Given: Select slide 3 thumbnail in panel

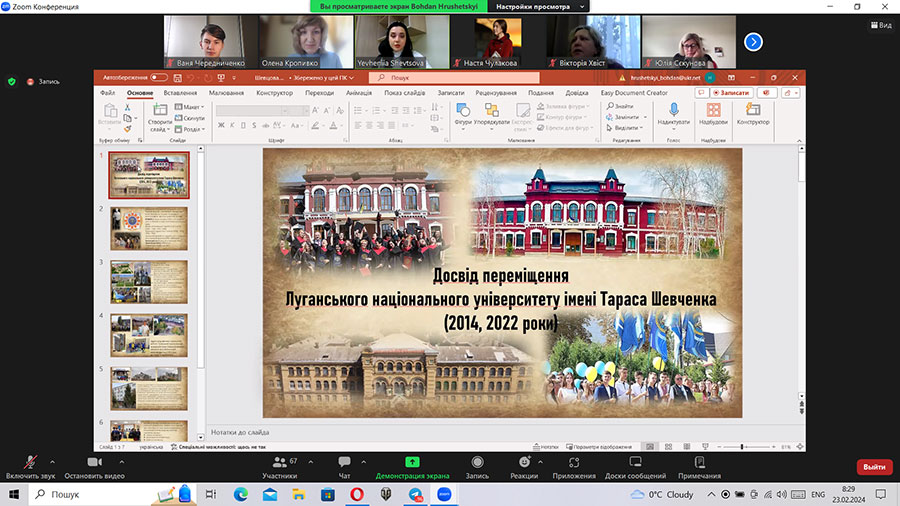Looking at the screenshot, I should [x=148, y=281].
